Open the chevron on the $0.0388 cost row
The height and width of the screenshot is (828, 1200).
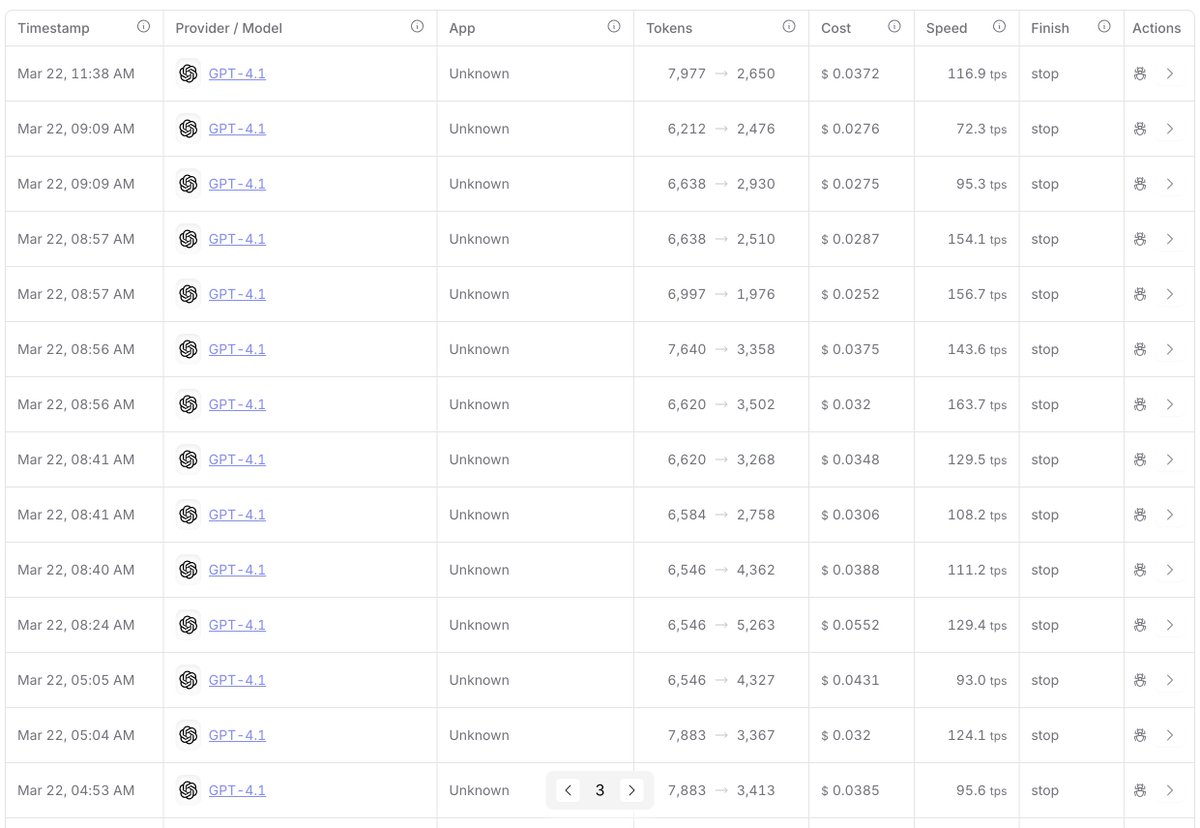[1170, 569]
